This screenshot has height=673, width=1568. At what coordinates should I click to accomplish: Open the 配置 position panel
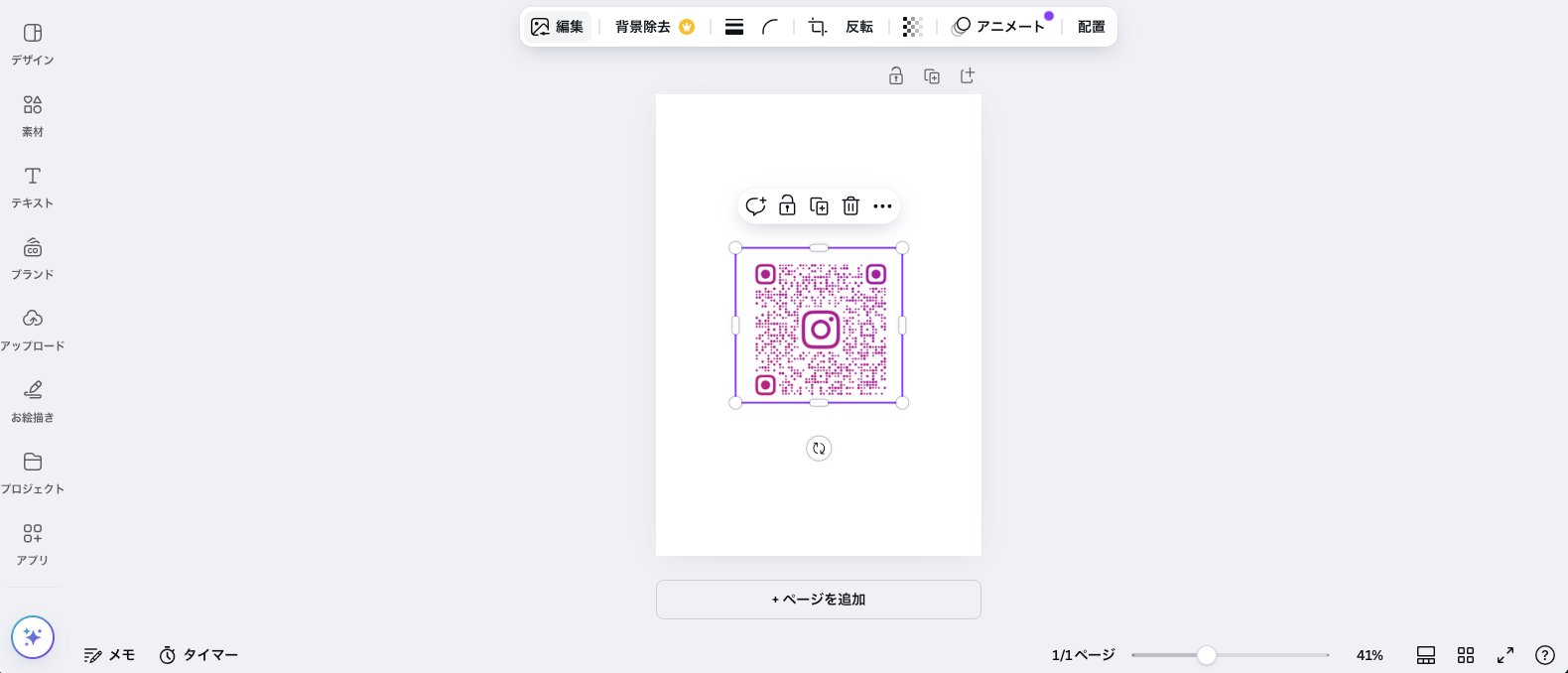pyautogui.click(x=1092, y=27)
